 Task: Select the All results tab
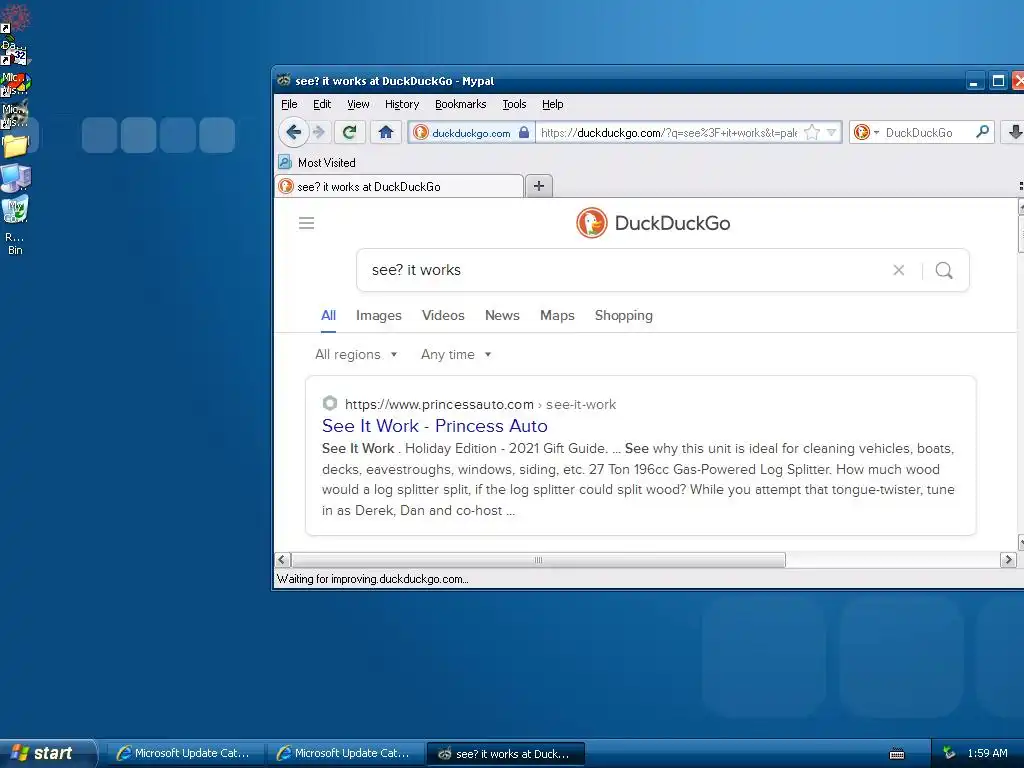[x=328, y=315]
